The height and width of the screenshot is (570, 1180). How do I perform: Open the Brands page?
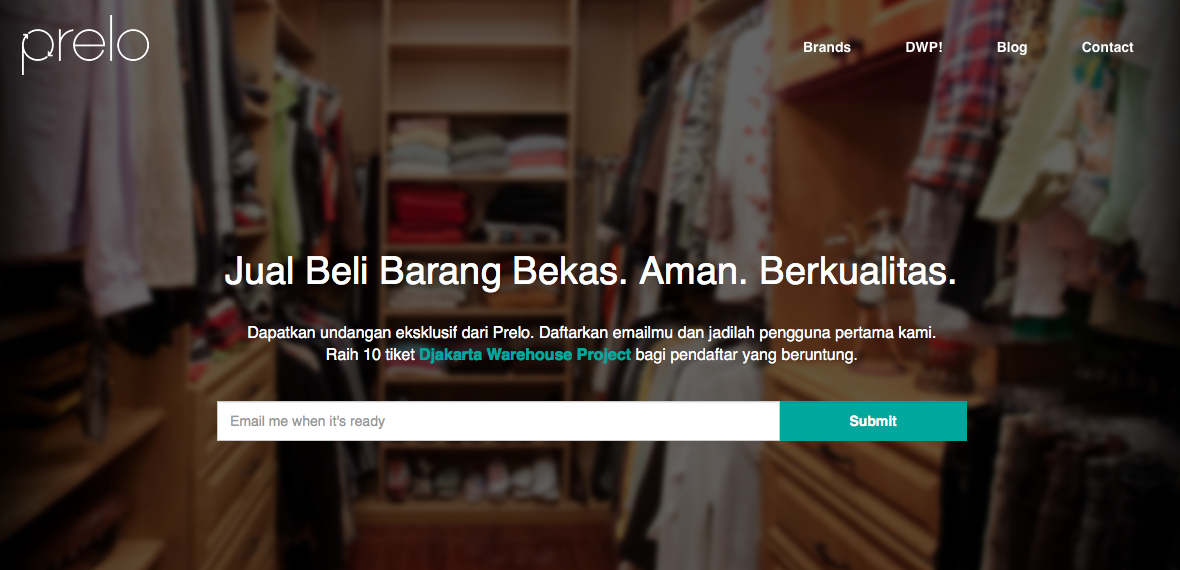[826, 47]
